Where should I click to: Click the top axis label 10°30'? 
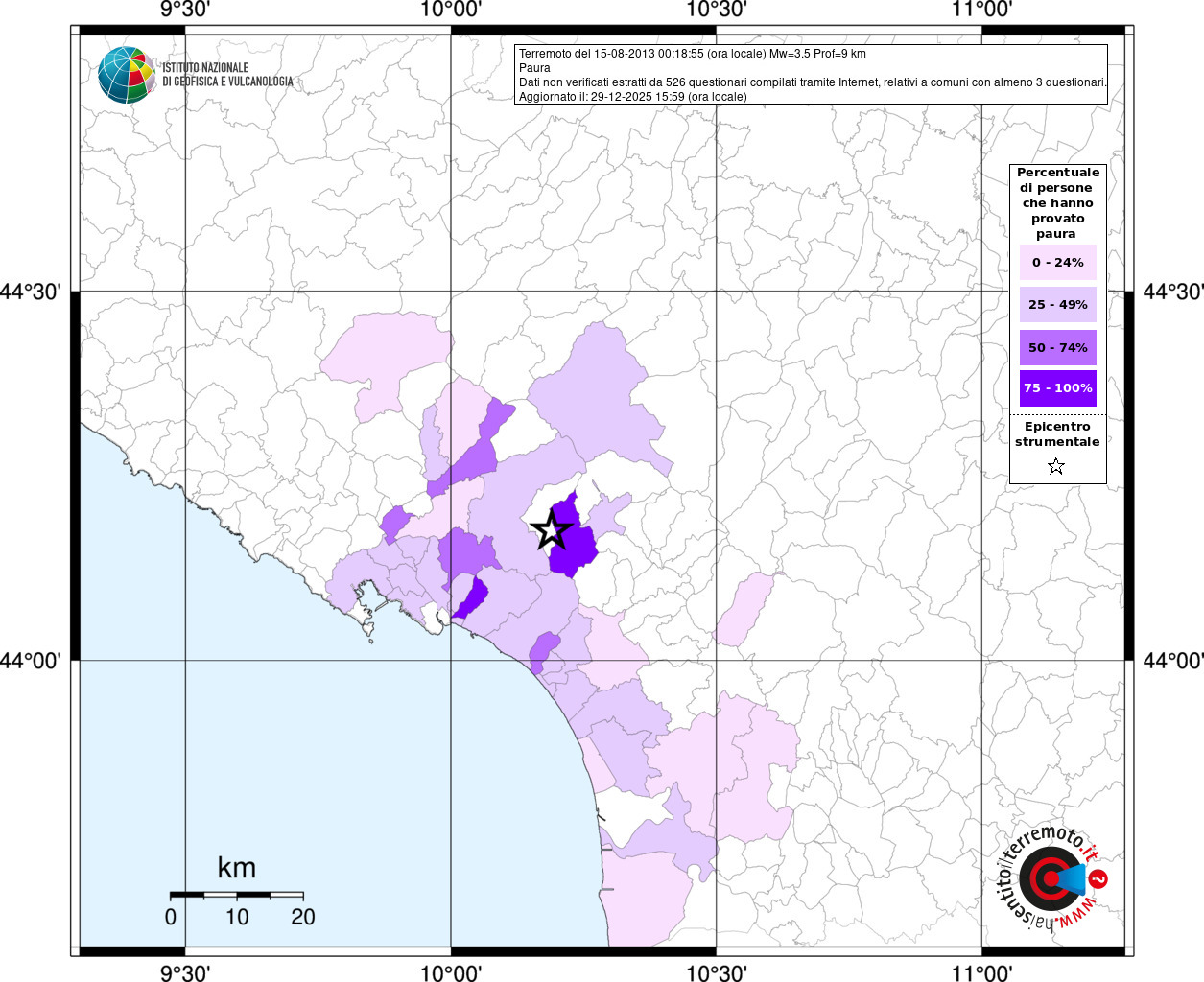pos(717,11)
